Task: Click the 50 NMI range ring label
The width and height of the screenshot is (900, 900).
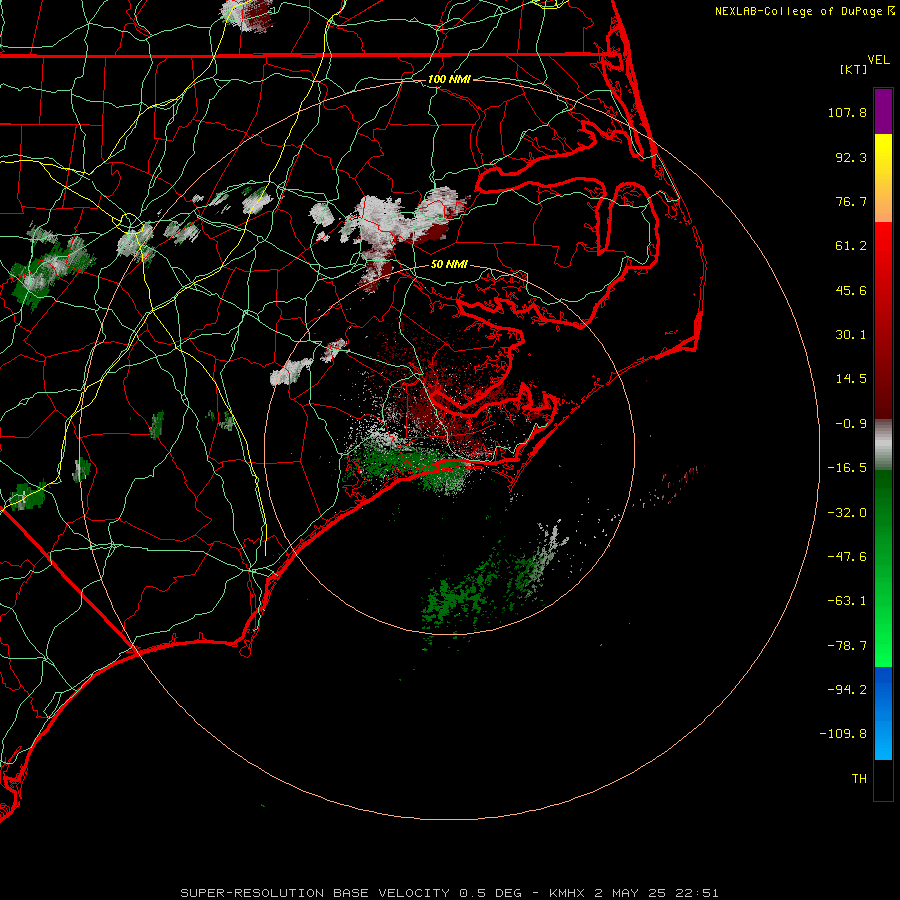Action: point(449,264)
